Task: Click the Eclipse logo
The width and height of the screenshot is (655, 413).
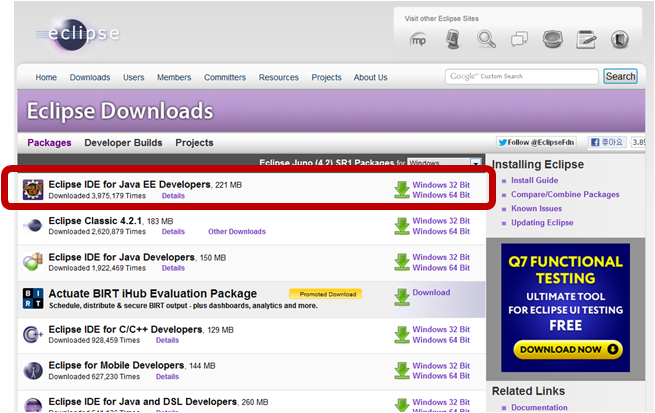Action: pyautogui.click(x=79, y=34)
